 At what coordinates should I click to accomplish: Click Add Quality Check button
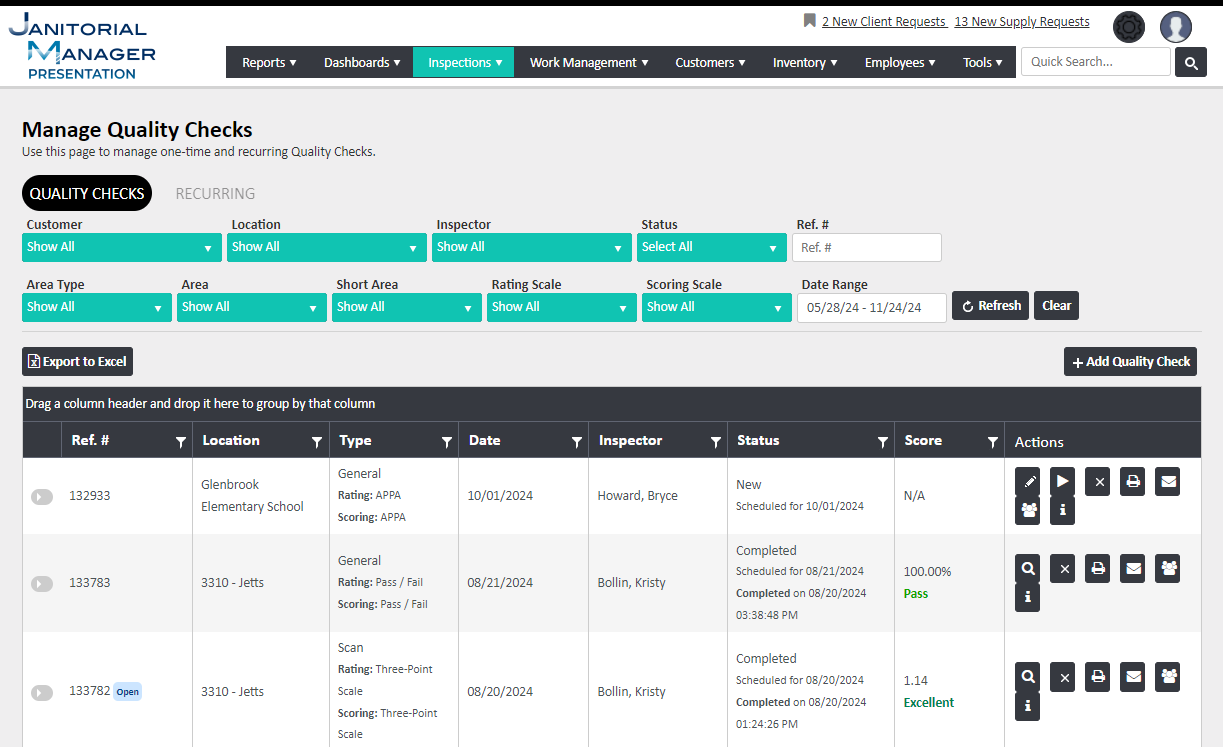click(x=1130, y=361)
